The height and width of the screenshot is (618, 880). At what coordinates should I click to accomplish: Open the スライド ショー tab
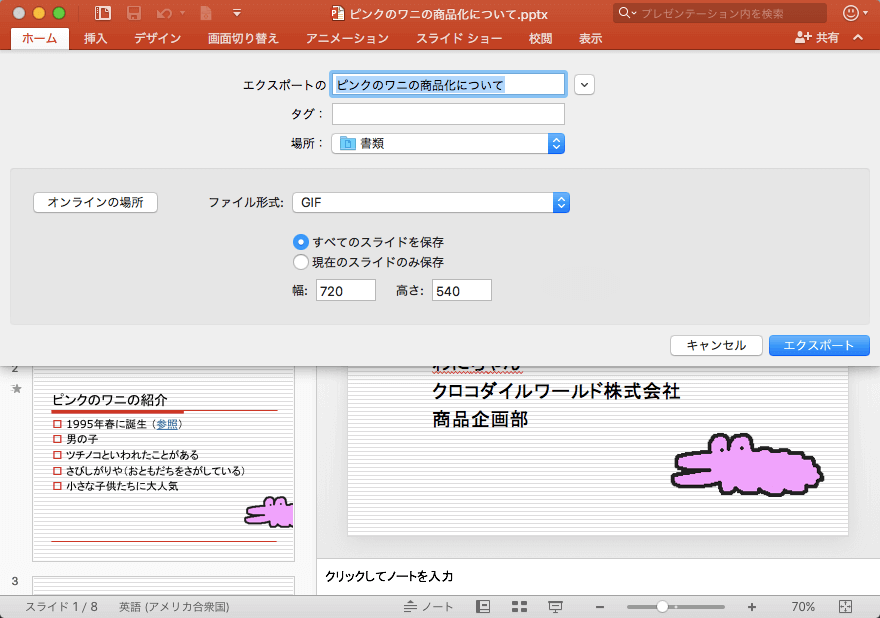[x=459, y=38]
